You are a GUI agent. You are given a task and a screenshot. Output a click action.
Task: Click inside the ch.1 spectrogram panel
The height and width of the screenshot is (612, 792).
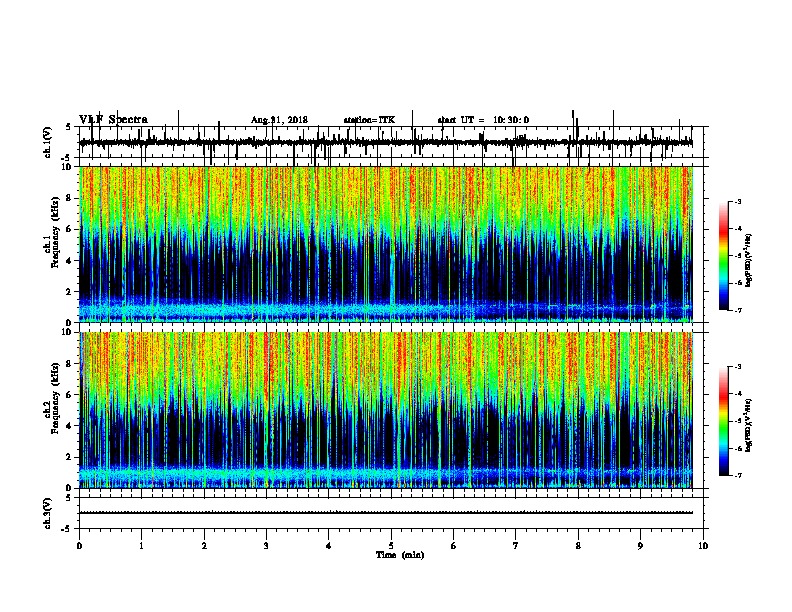pos(386,244)
